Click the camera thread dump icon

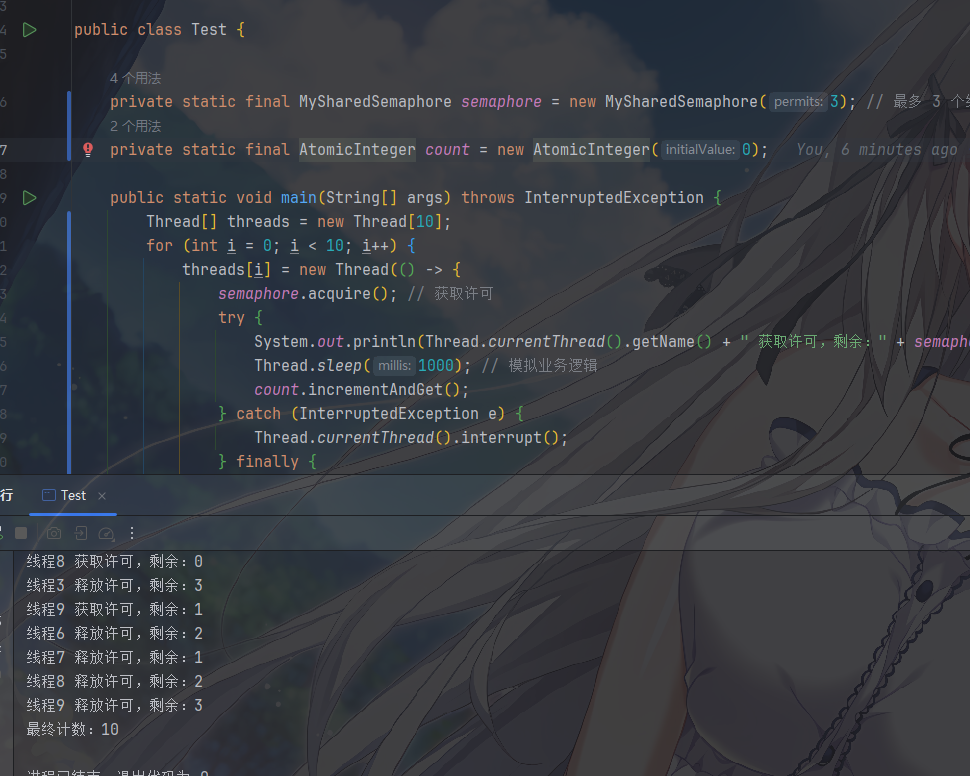coord(54,534)
